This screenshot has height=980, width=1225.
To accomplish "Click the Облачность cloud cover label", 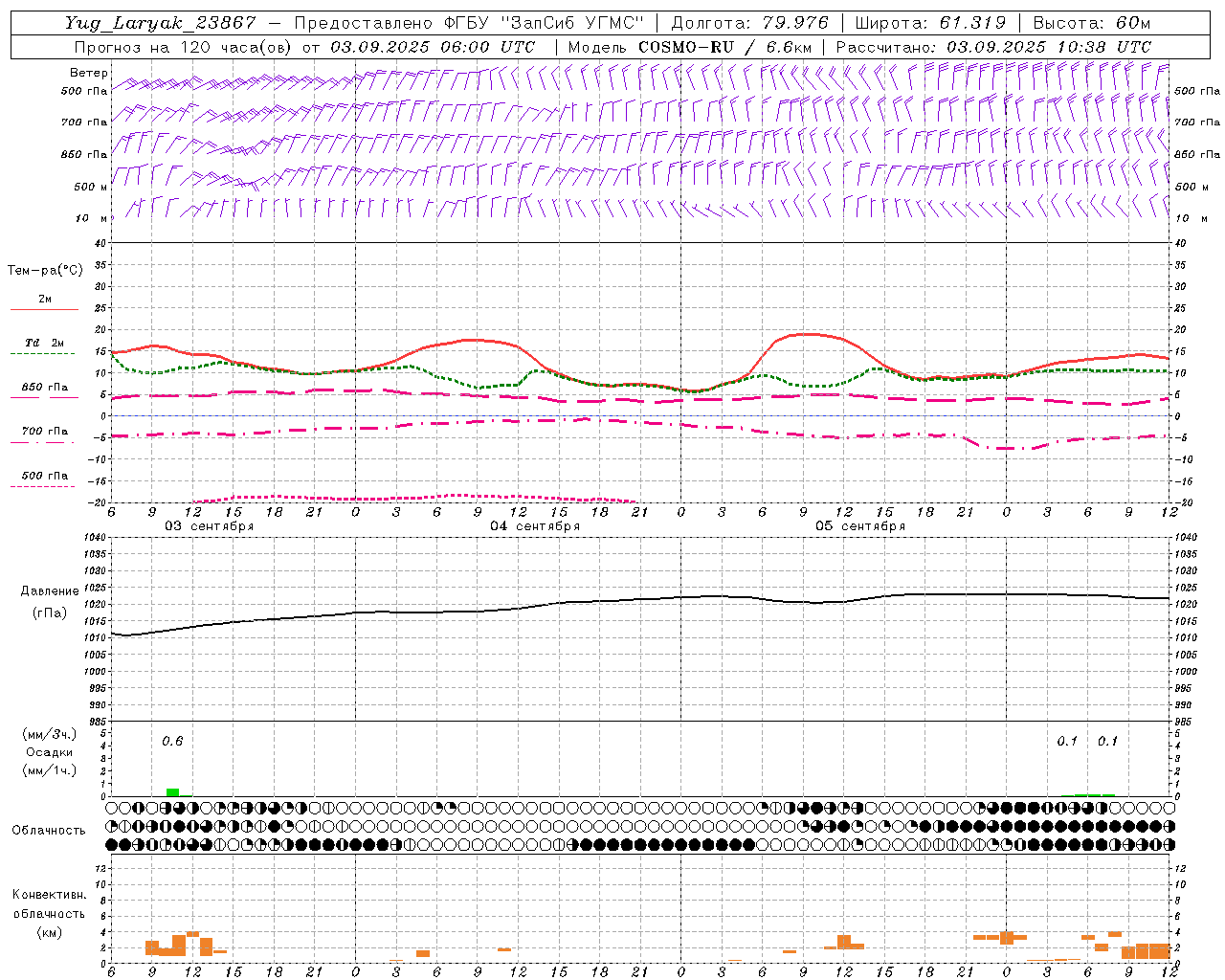I will (49, 830).
